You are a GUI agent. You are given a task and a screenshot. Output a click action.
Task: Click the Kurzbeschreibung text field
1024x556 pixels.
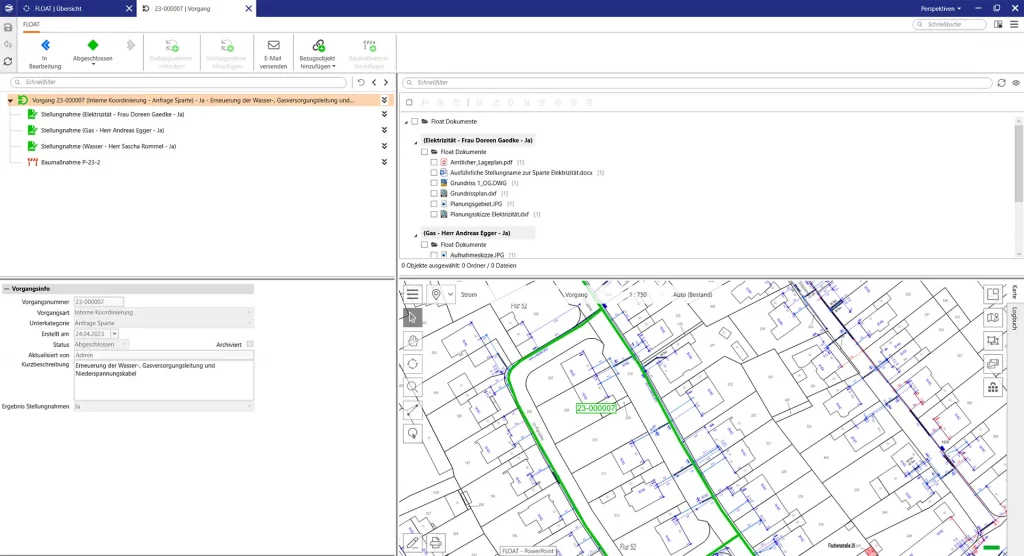pos(164,380)
